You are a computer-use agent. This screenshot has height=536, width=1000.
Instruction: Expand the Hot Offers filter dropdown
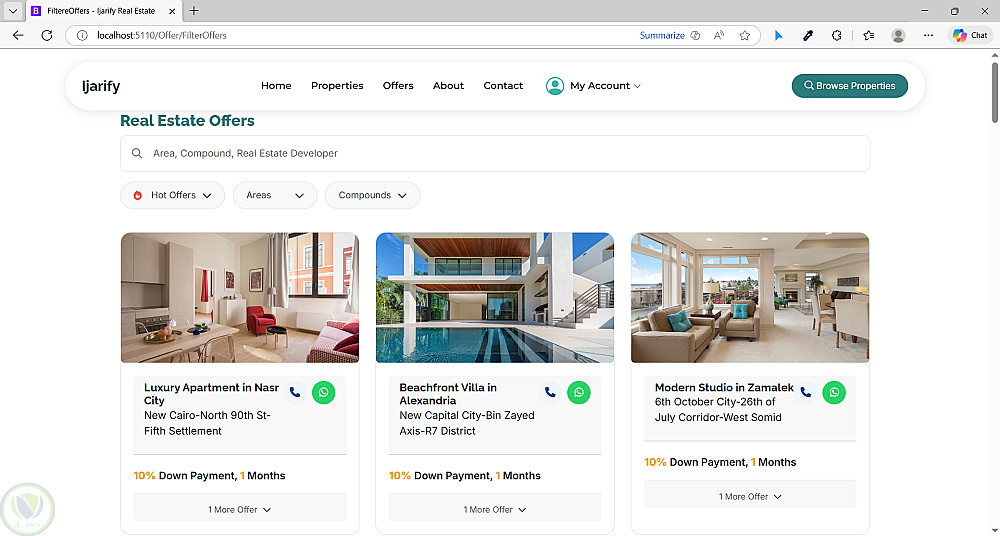pos(172,195)
